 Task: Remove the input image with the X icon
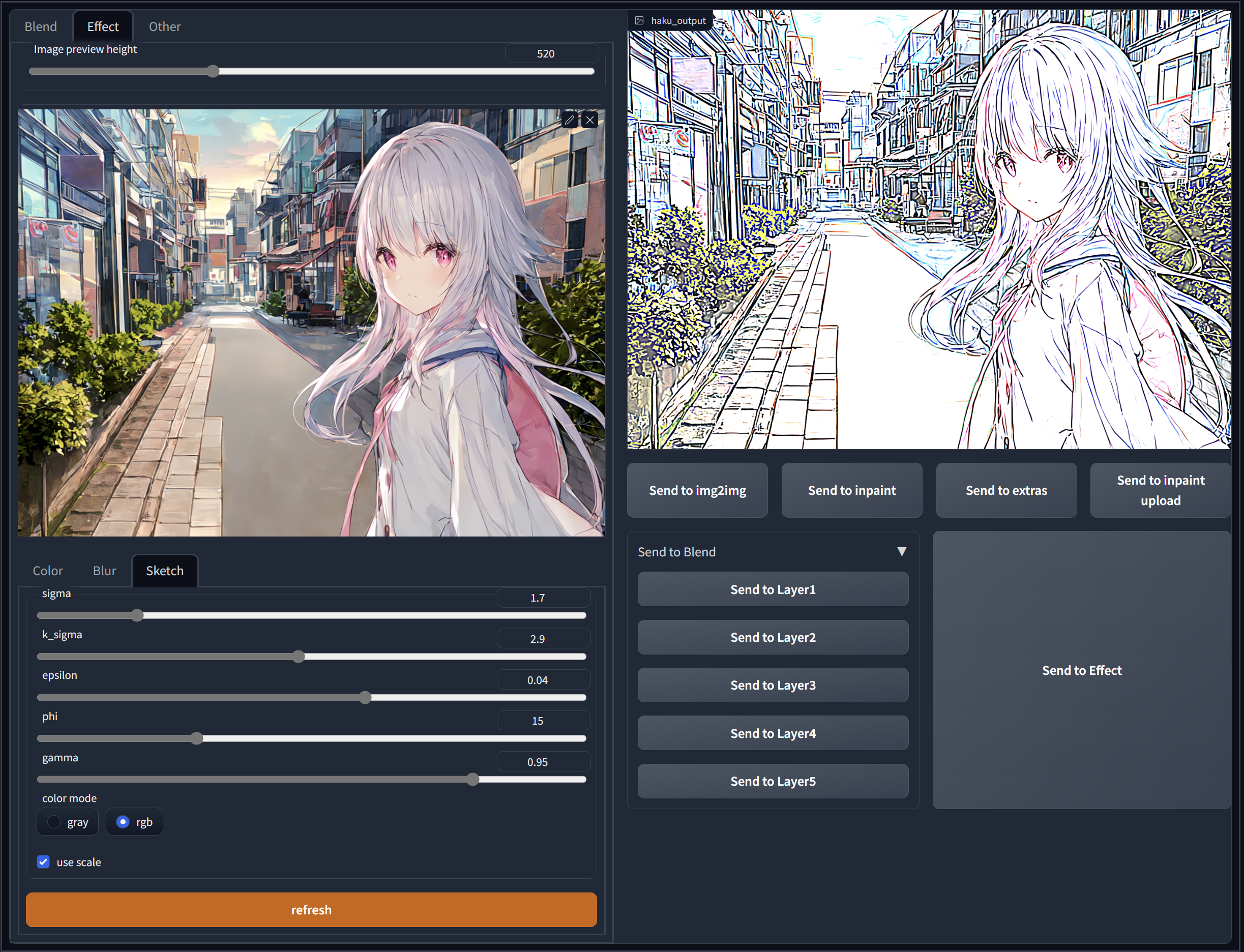point(590,120)
